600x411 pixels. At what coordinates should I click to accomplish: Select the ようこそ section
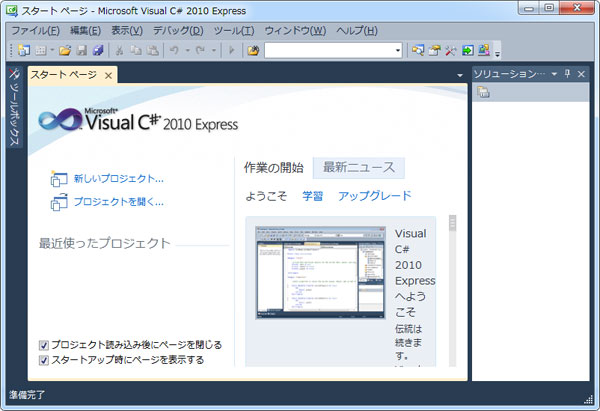click(x=266, y=196)
